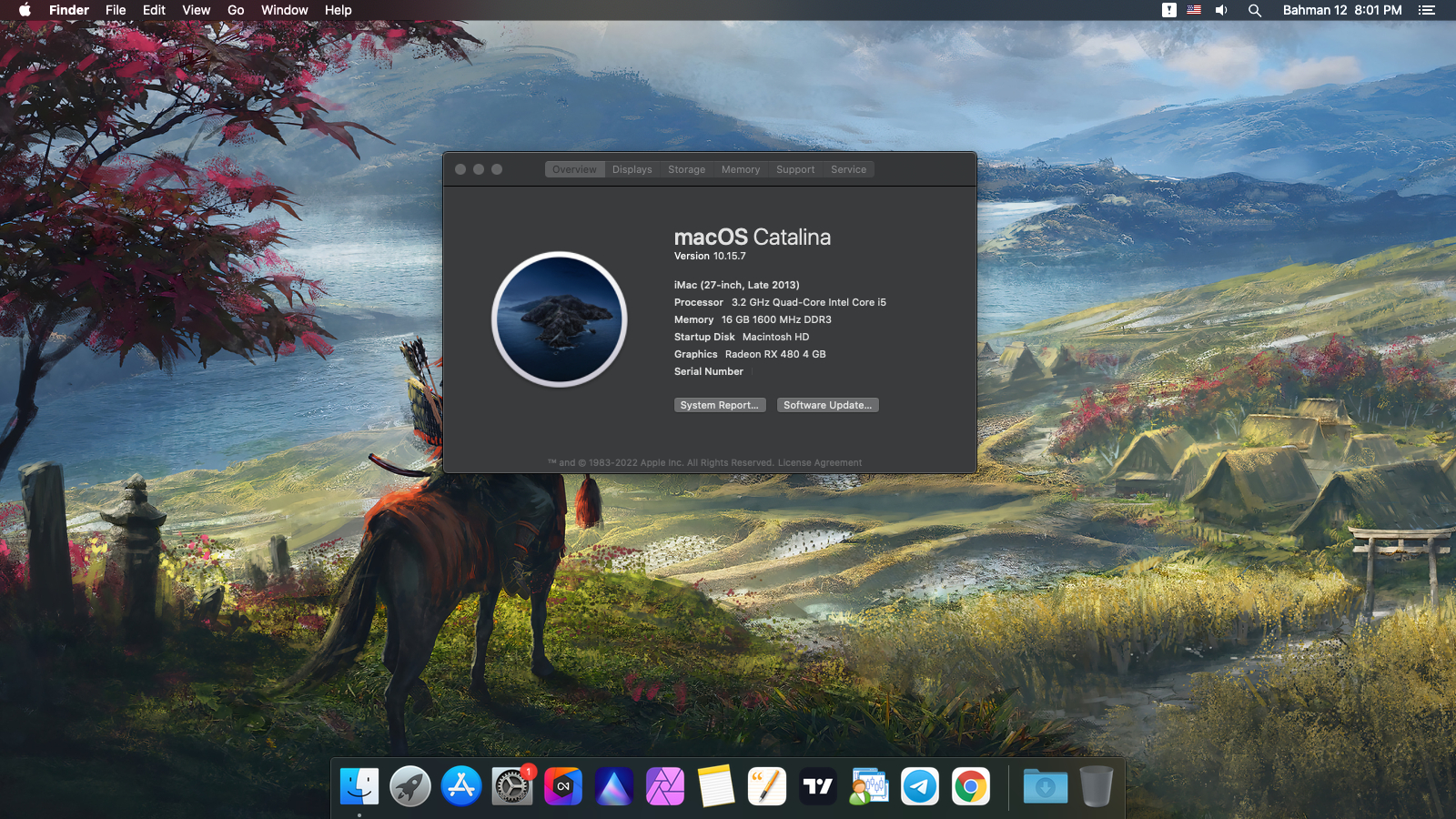Click the Bahman 12 8:01 PM clock
The image size is (1456, 819).
point(1342,10)
